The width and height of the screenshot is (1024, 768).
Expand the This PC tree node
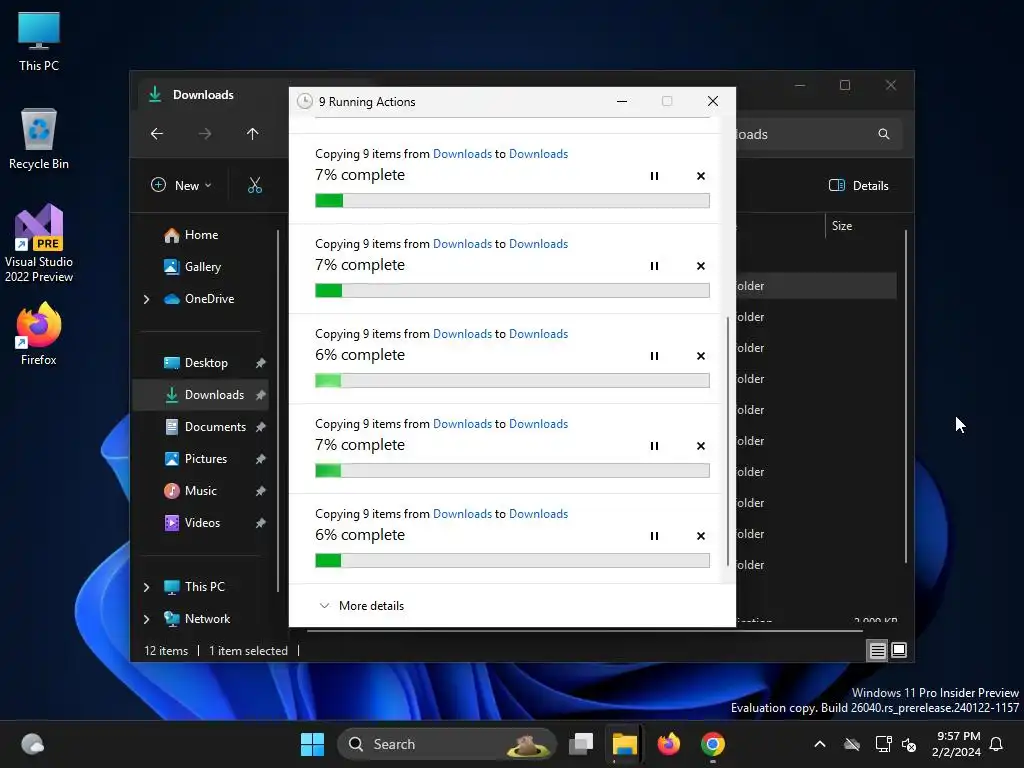click(x=146, y=587)
